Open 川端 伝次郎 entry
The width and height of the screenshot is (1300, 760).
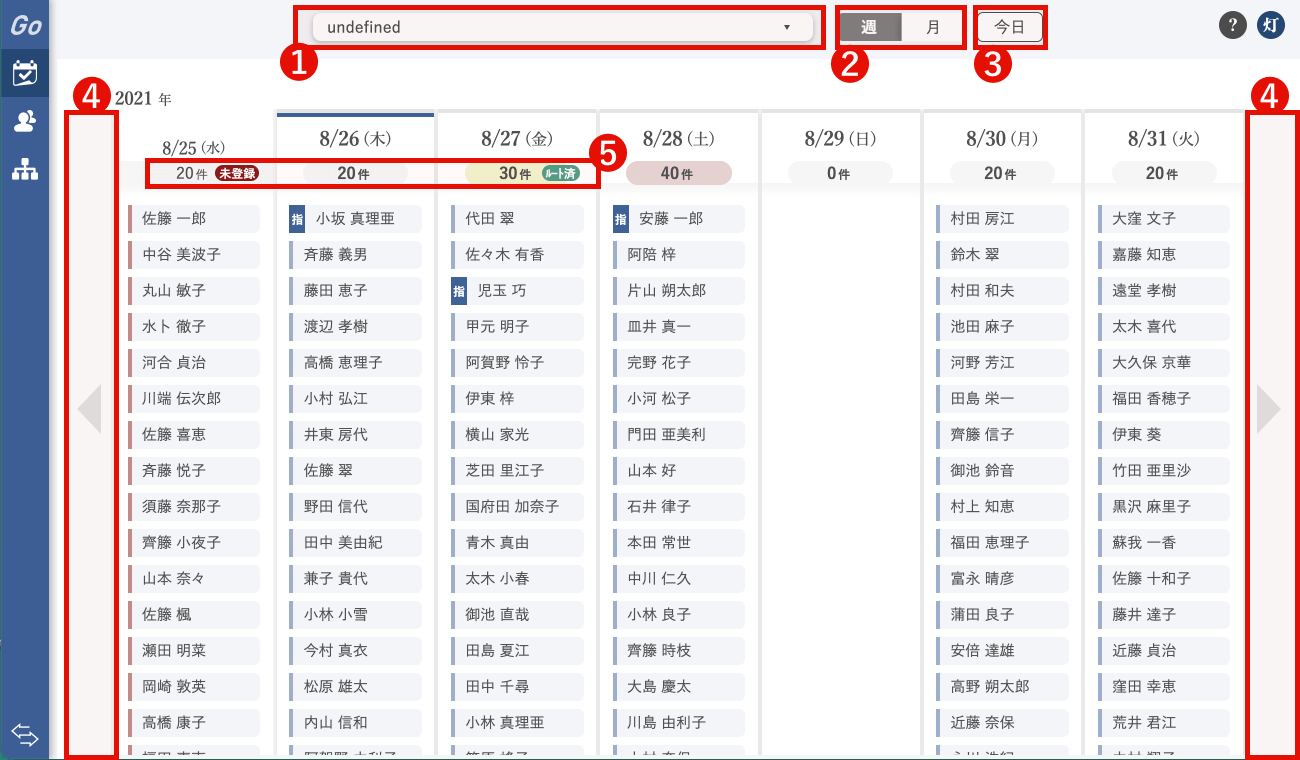194,399
